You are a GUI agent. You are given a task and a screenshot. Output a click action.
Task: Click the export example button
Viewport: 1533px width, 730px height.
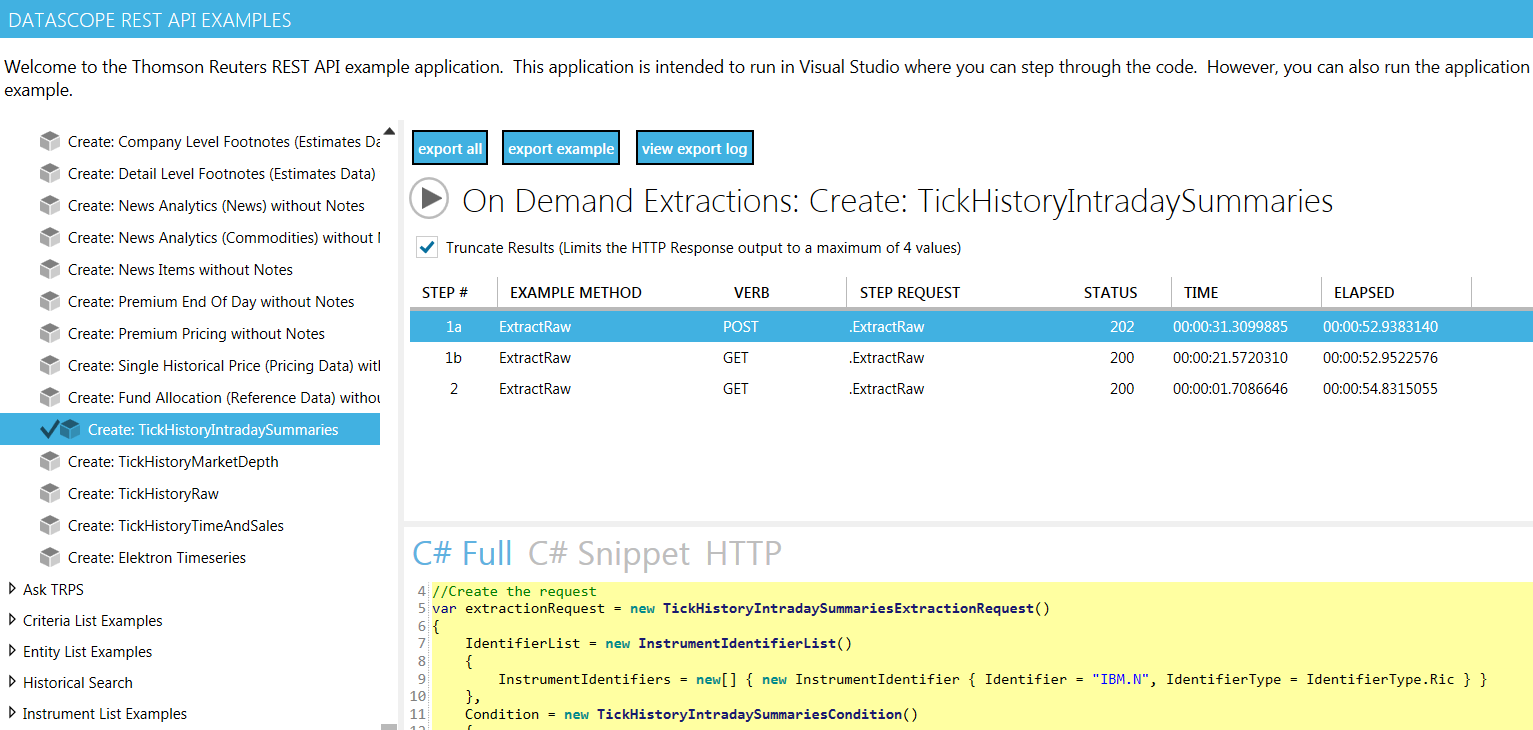tap(561, 148)
